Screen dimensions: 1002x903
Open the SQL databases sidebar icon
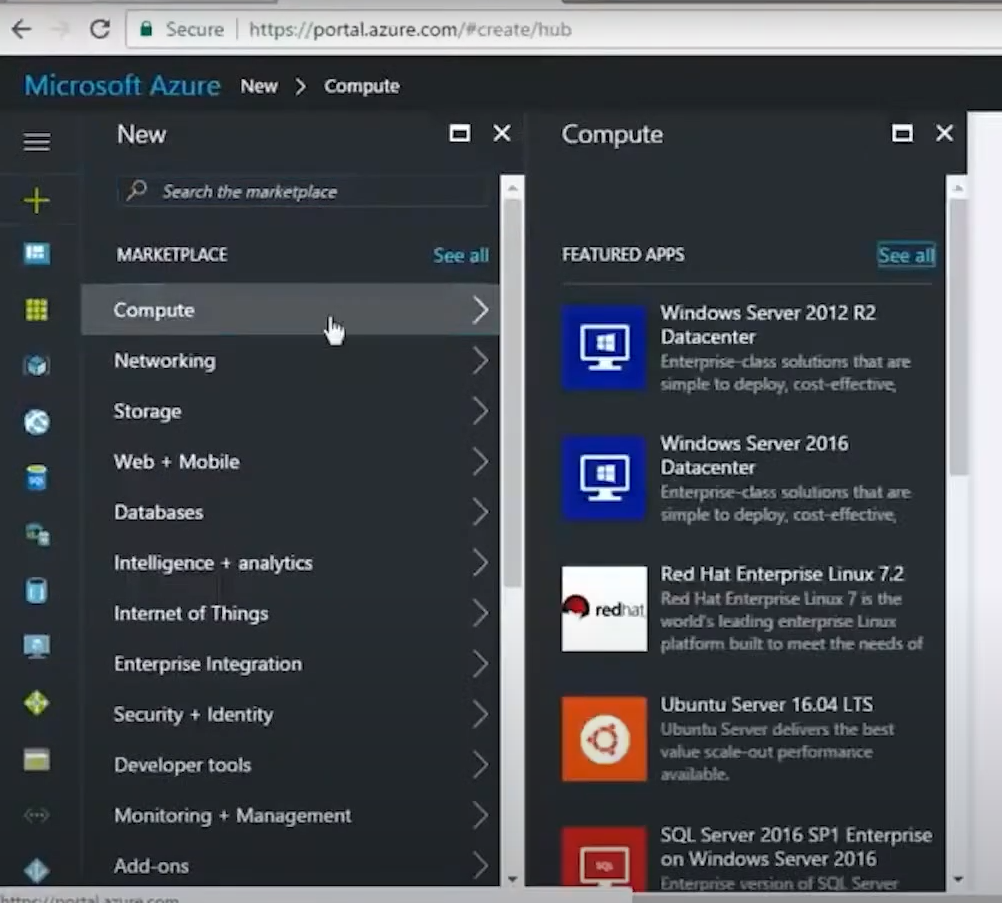(36, 478)
